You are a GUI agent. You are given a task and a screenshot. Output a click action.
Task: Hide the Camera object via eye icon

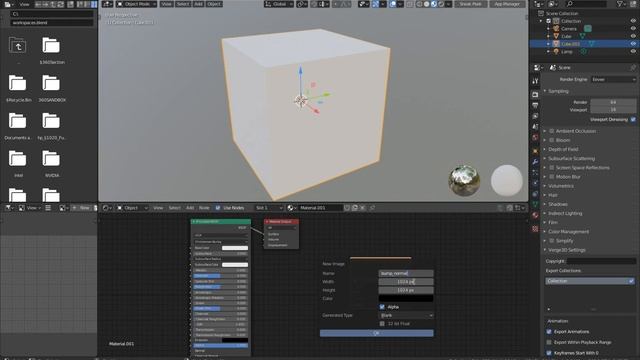(633, 29)
